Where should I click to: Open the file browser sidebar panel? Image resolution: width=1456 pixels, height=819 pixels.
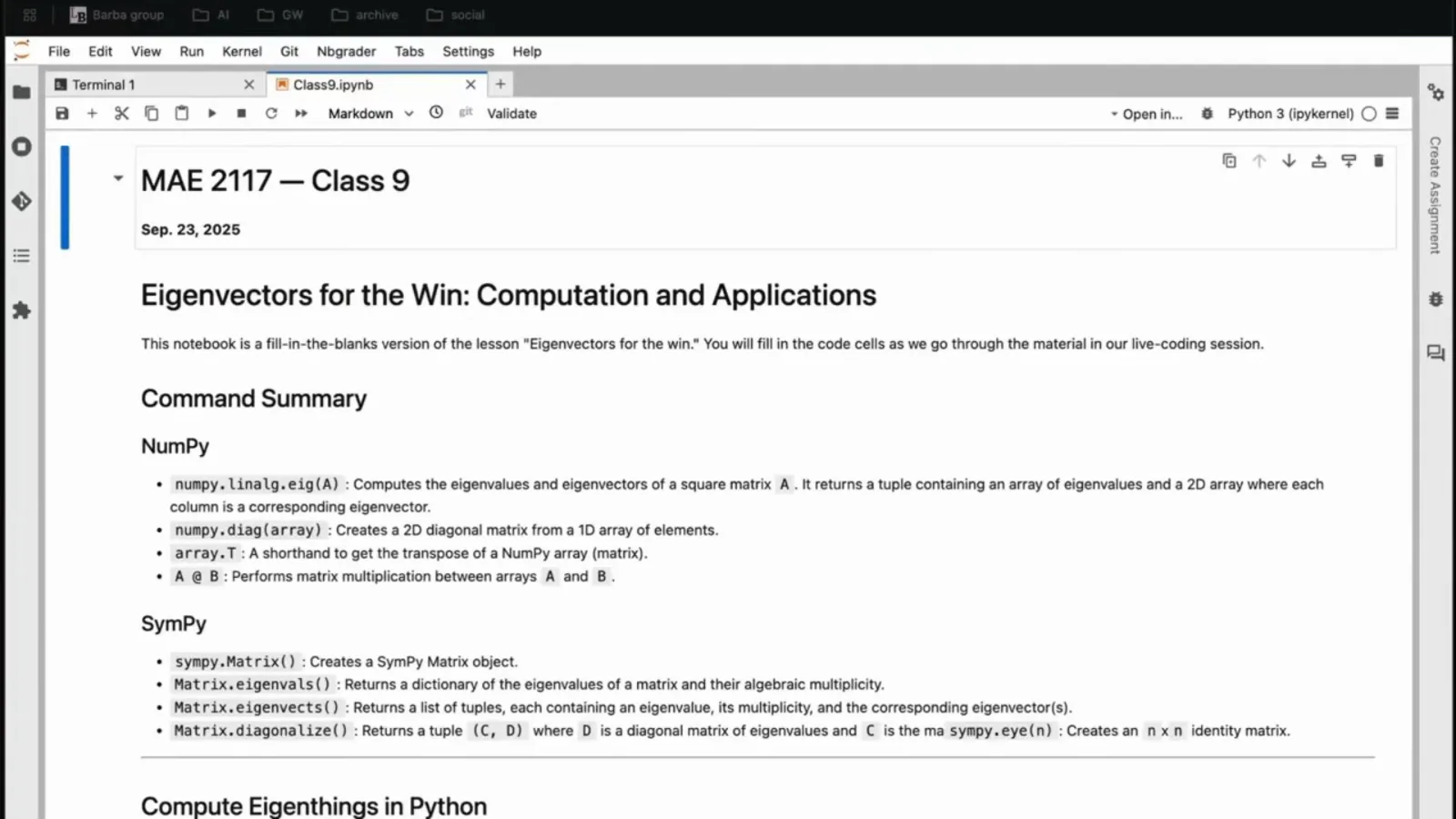[x=22, y=92]
